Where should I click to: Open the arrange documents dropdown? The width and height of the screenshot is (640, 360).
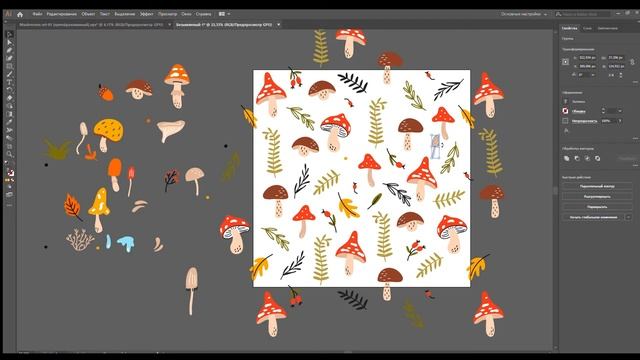[x=224, y=14]
